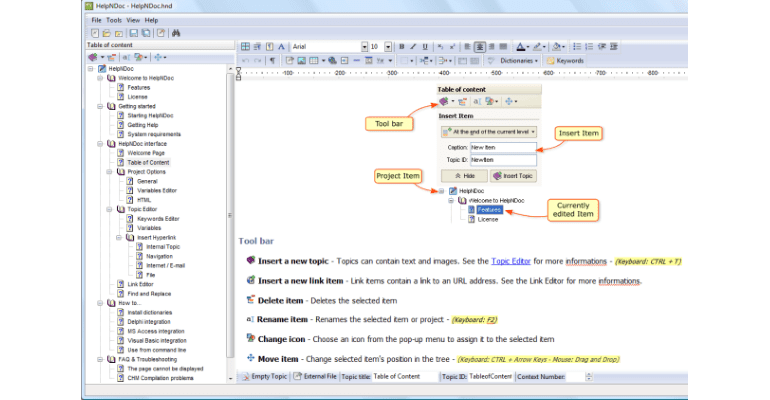
Task: Toggle right text alignment
Action: tap(492, 47)
